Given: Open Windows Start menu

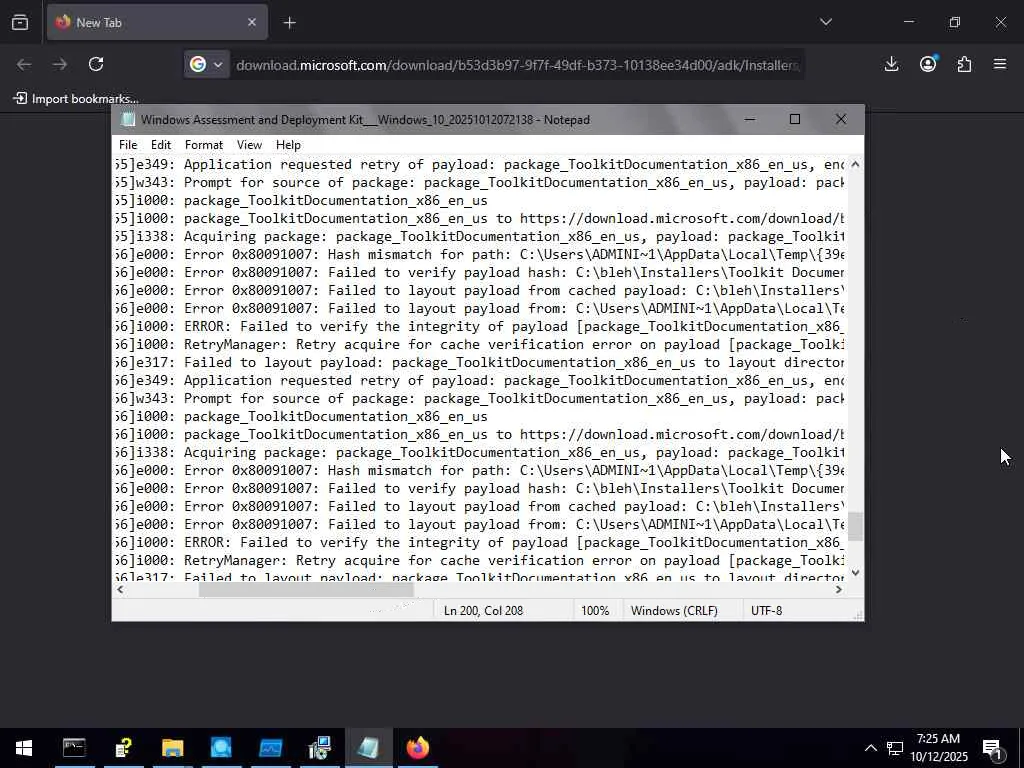Looking at the screenshot, I should (x=24, y=748).
